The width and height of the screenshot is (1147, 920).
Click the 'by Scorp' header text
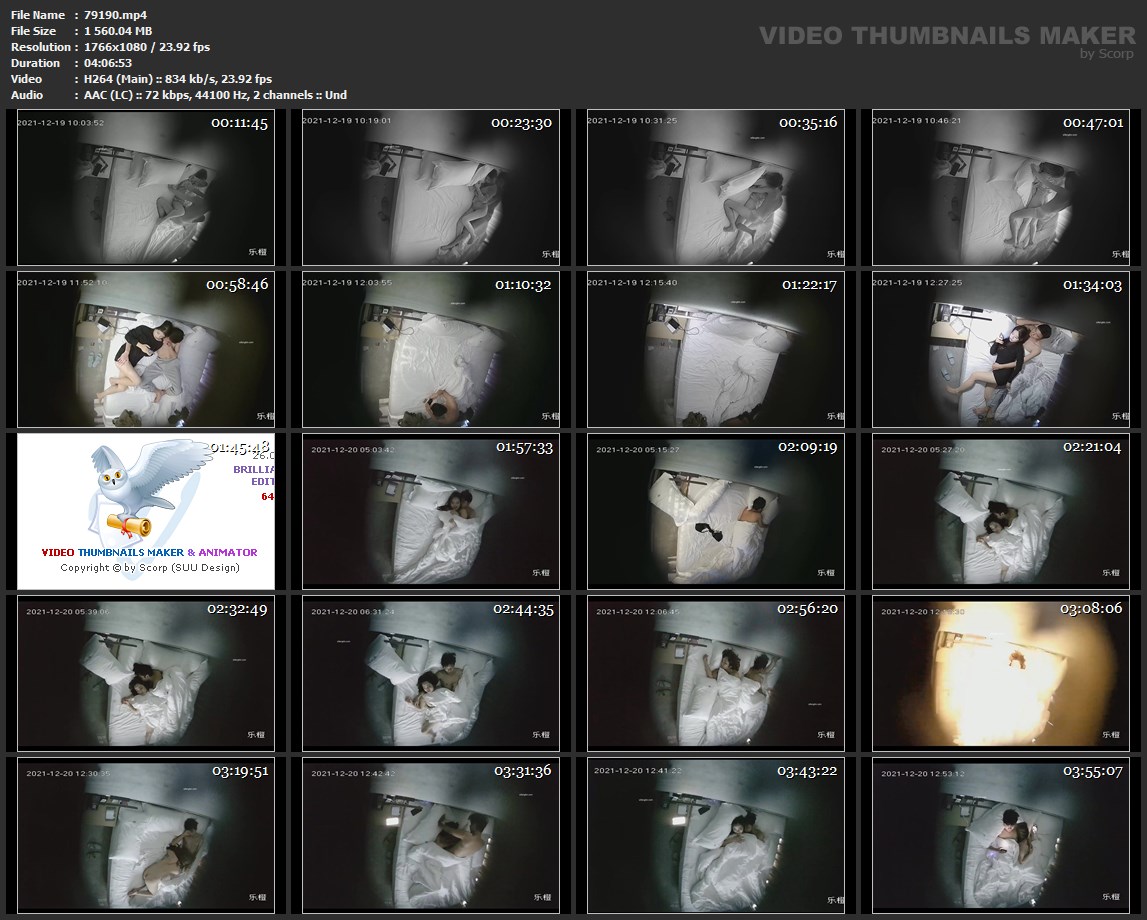pyautogui.click(x=1107, y=54)
